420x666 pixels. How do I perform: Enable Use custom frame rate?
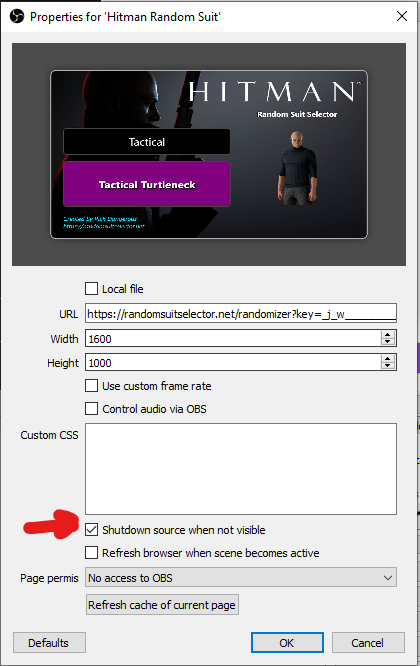pos(91,386)
